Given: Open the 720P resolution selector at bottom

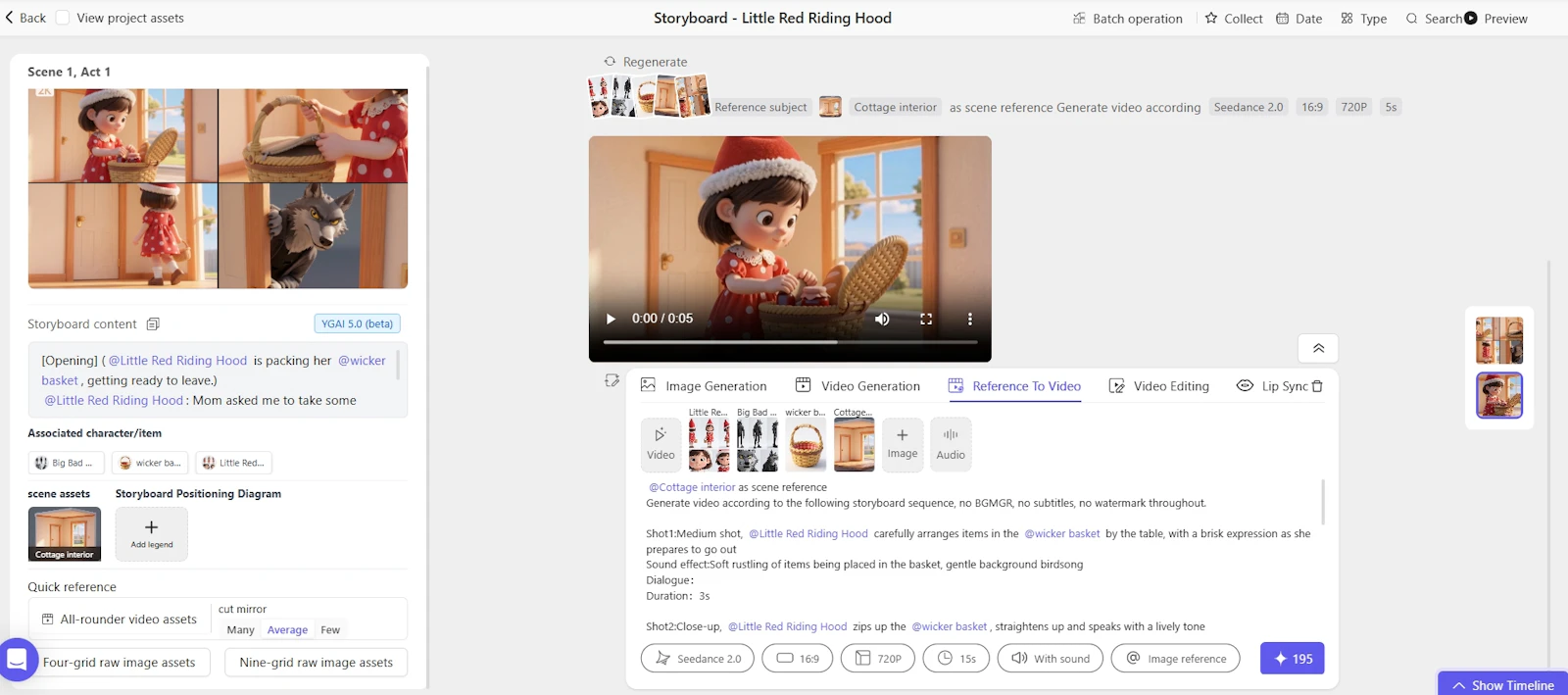Looking at the screenshot, I should coord(878,659).
